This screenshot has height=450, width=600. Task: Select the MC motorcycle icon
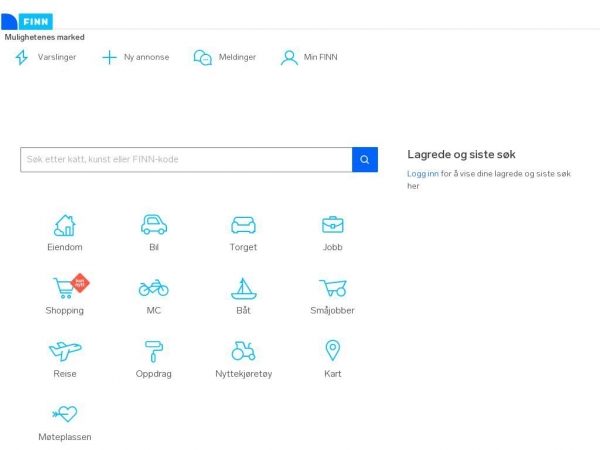(x=154, y=288)
